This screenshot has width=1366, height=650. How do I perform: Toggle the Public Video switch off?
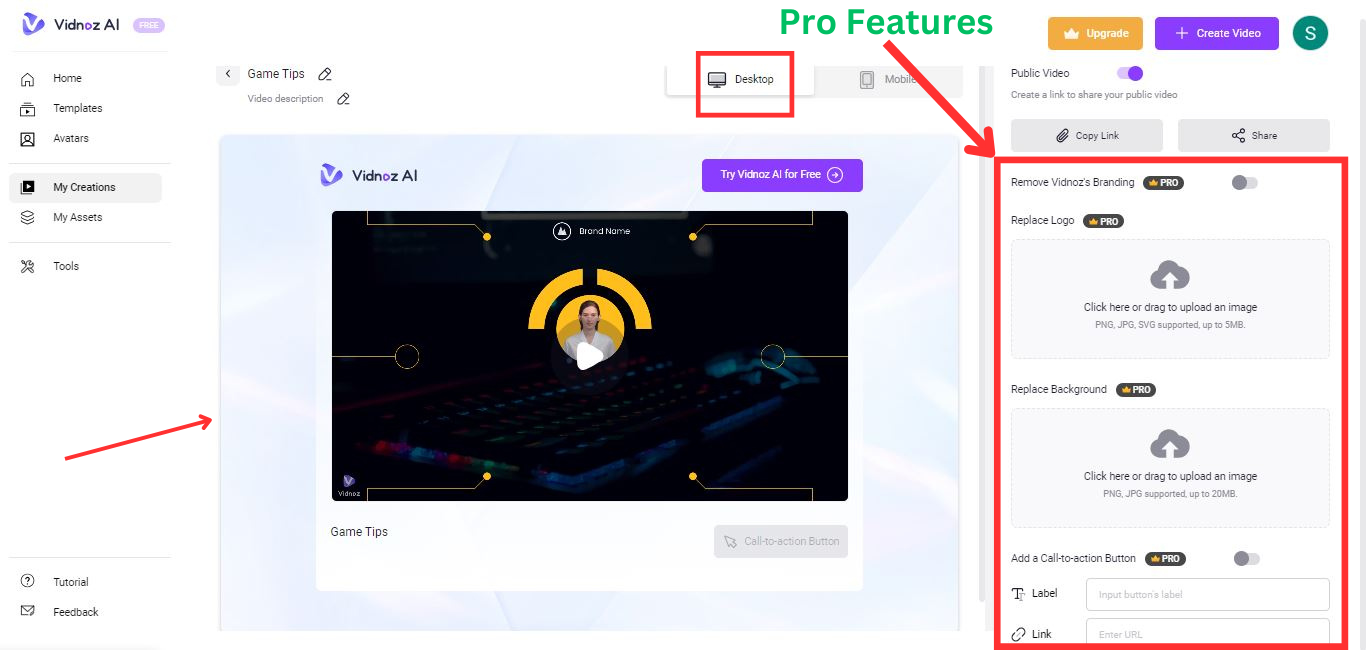point(1130,73)
